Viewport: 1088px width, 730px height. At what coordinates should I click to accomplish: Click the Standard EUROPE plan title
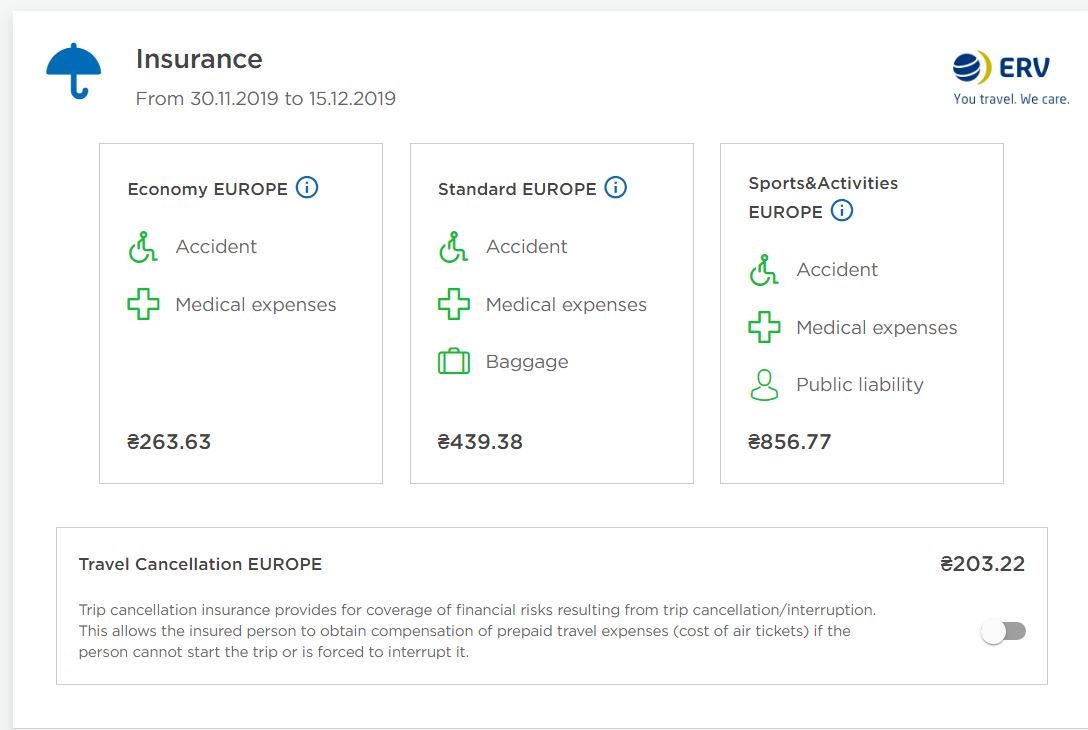tap(517, 189)
